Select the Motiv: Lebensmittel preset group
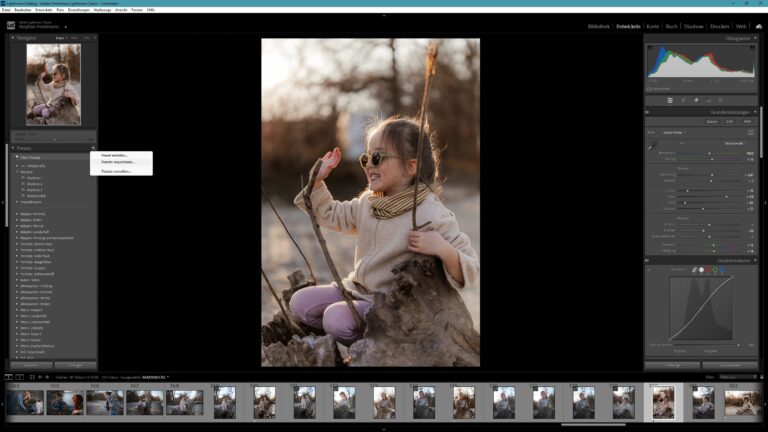768x432 pixels. (35, 322)
